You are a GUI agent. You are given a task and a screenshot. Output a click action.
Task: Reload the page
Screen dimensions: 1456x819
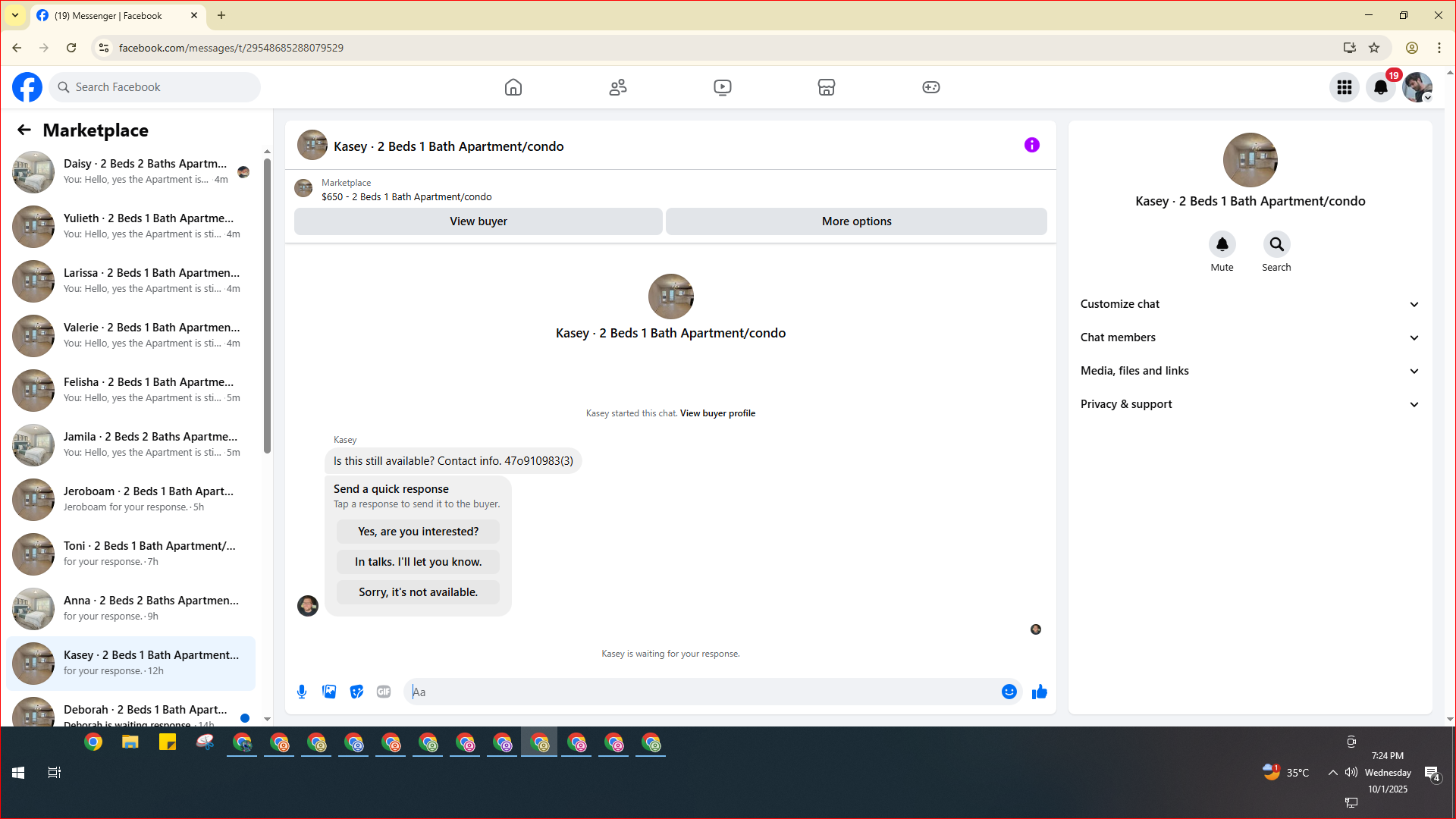[x=71, y=48]
